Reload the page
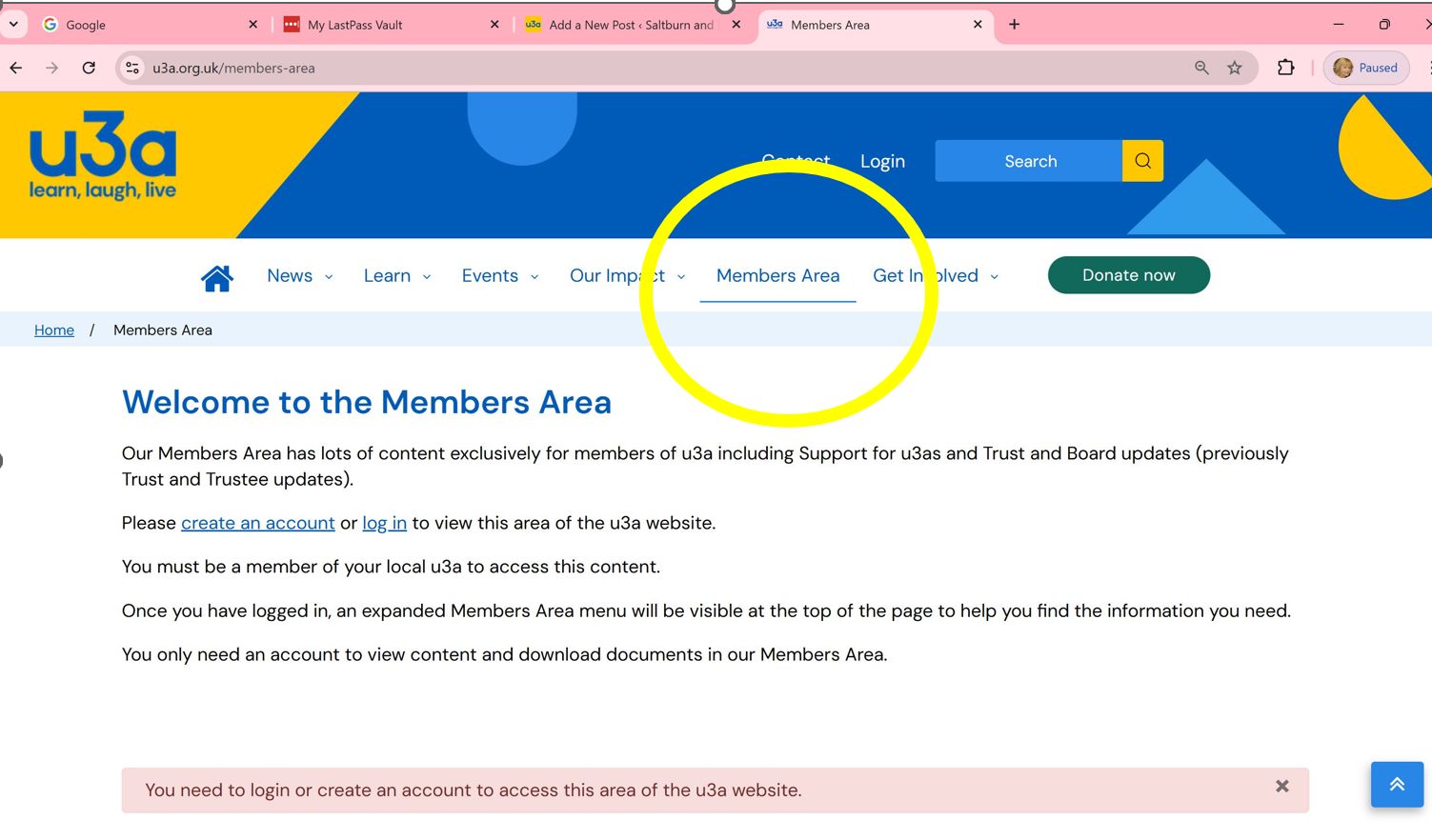The width and height of the screenshot is (1432, 840). pyautogui.click(x=89, y=68)
